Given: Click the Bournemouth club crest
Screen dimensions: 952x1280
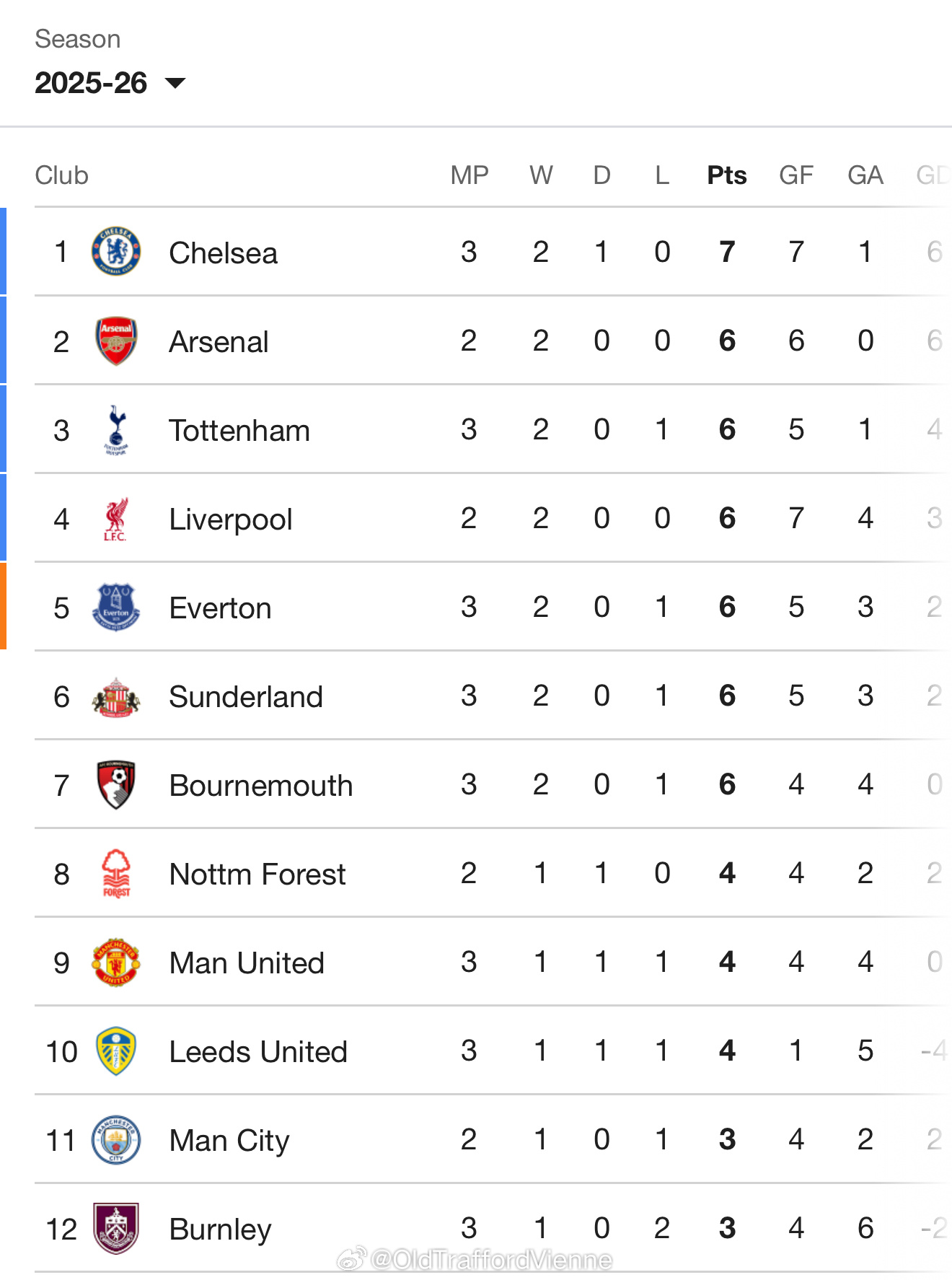Looking at the screenshot, I should pos(116,784).
